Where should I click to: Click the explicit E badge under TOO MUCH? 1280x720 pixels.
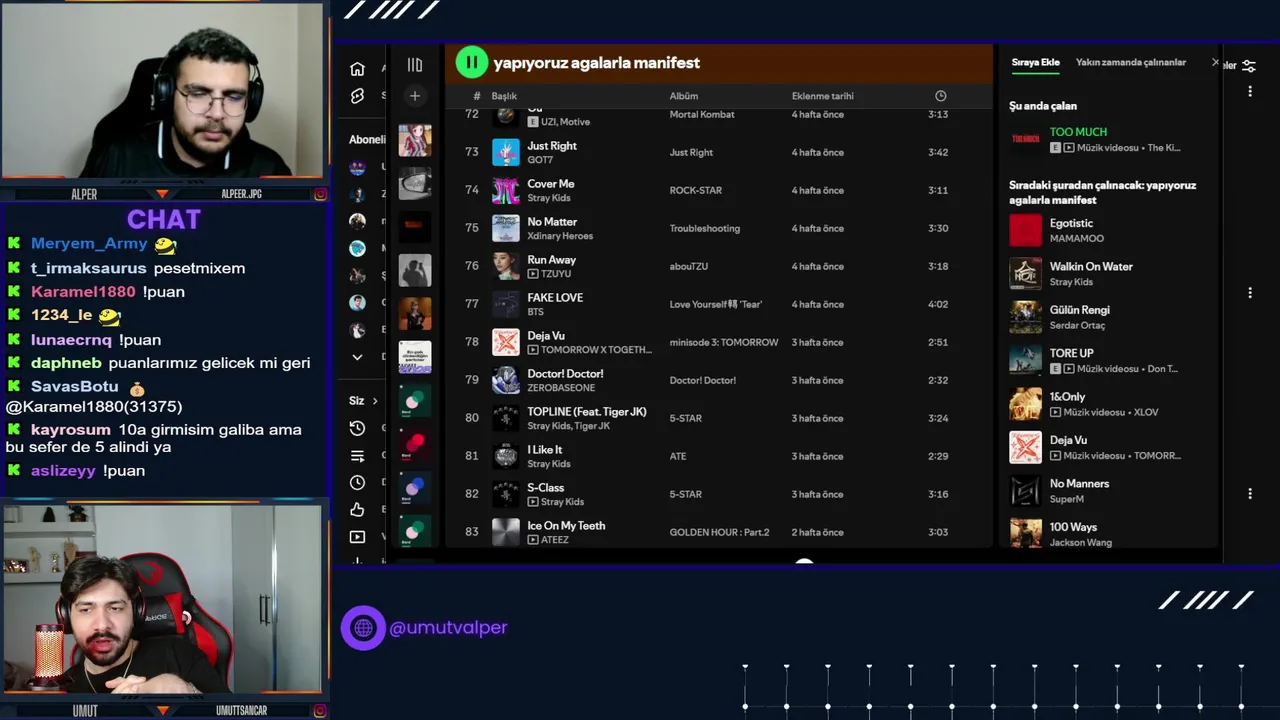[x=1055, y=148]
